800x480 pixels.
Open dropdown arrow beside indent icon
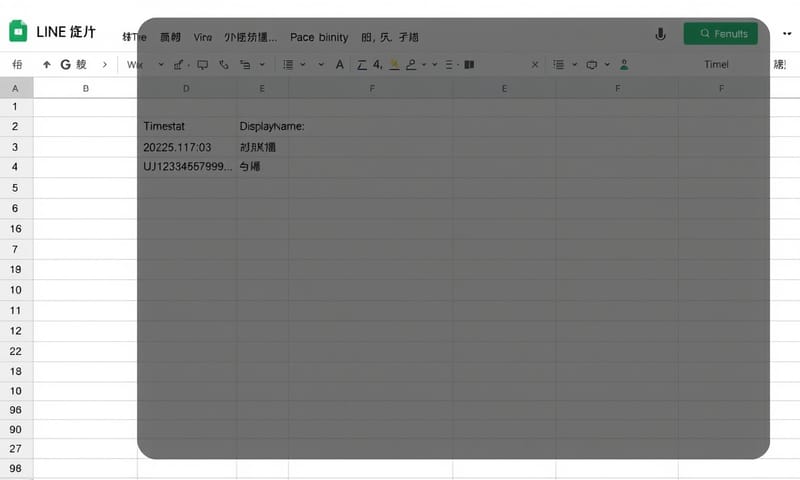click(x=262, y=65)
